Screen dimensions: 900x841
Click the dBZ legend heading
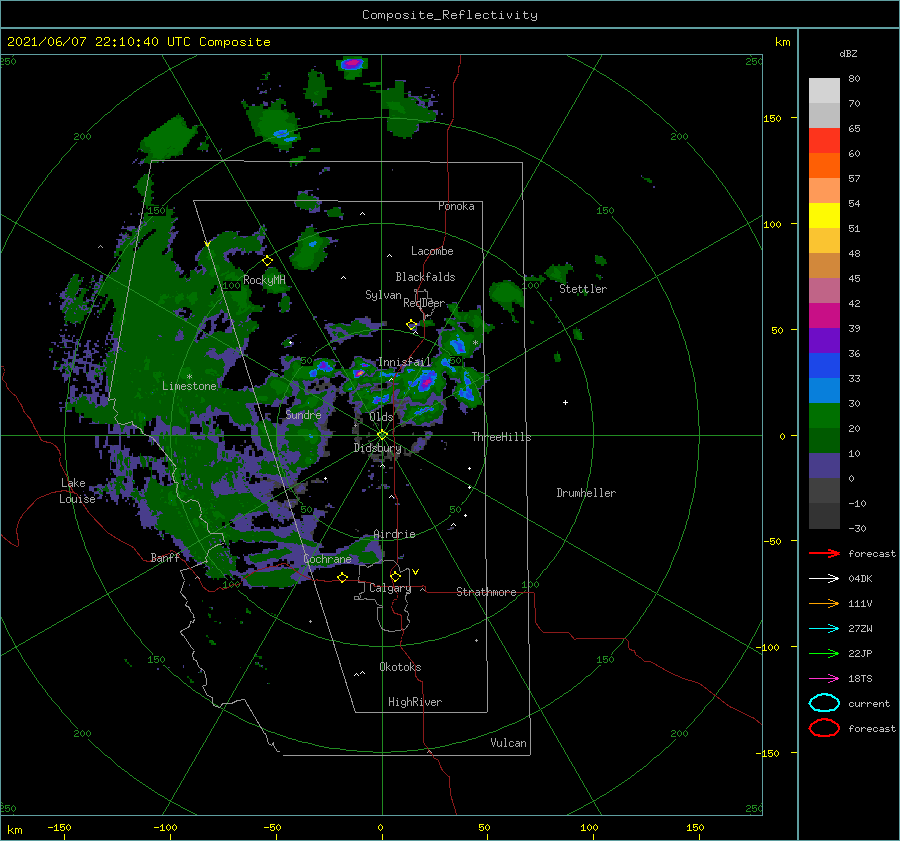point(848,53)
